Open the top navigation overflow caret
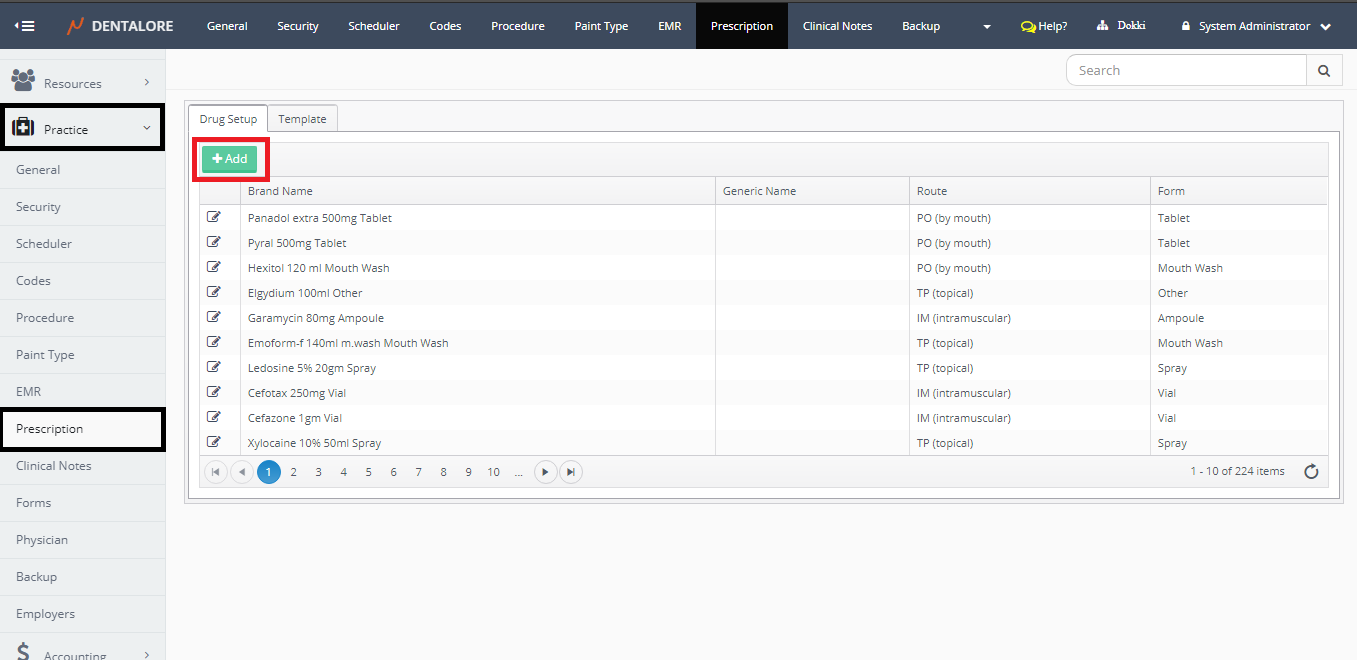 click(x=987, y=27)
